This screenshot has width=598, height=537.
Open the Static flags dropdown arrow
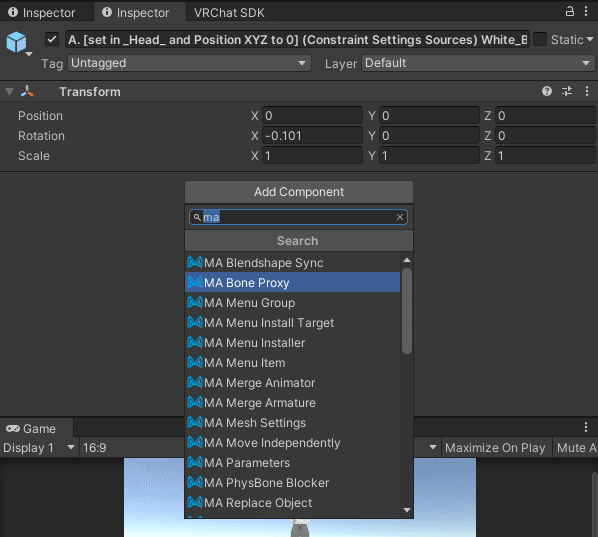click(590, 39)
